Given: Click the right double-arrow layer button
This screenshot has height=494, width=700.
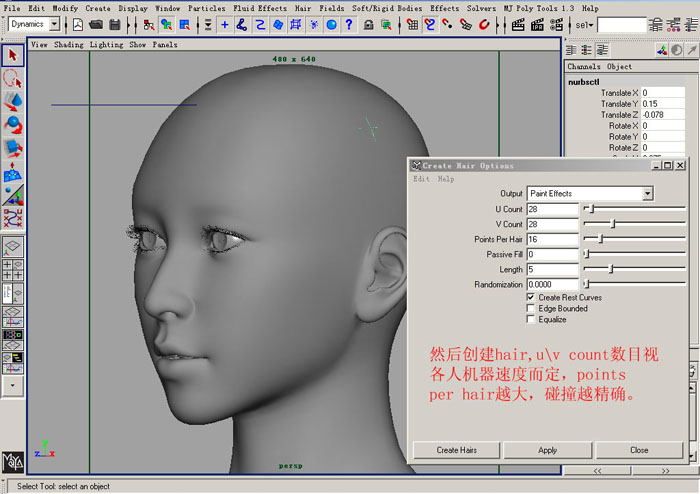Looking at the screenshot, I should click(x=665, y=470).
